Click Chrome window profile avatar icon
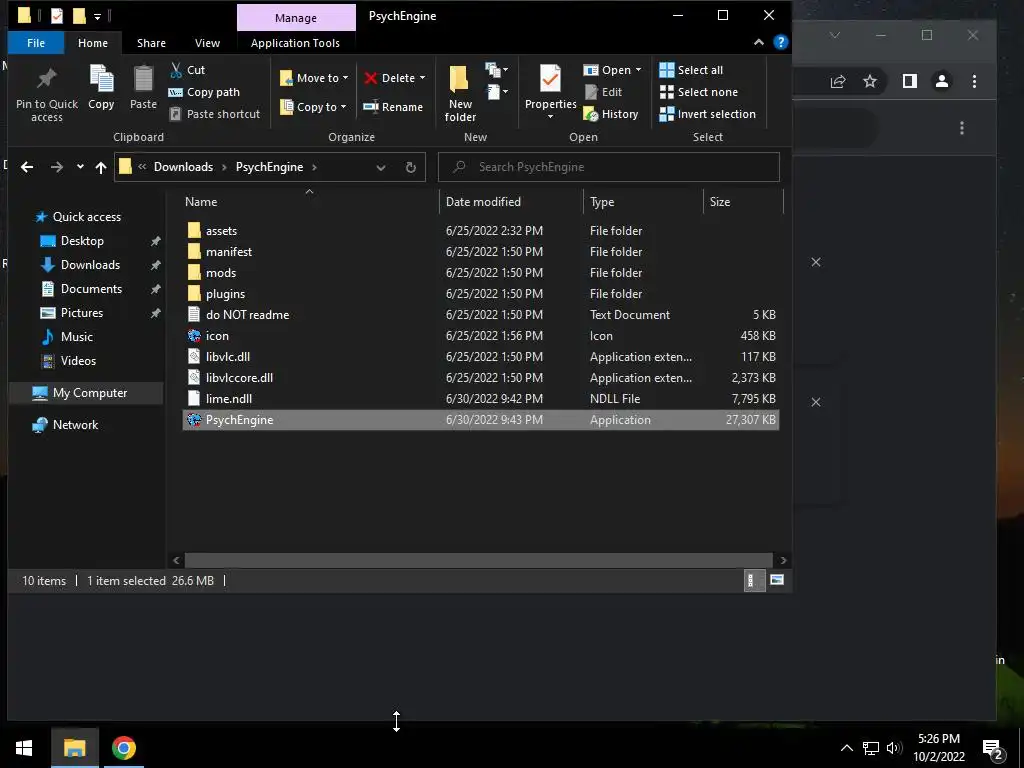 pyautogui.click(x=942, y=81)
